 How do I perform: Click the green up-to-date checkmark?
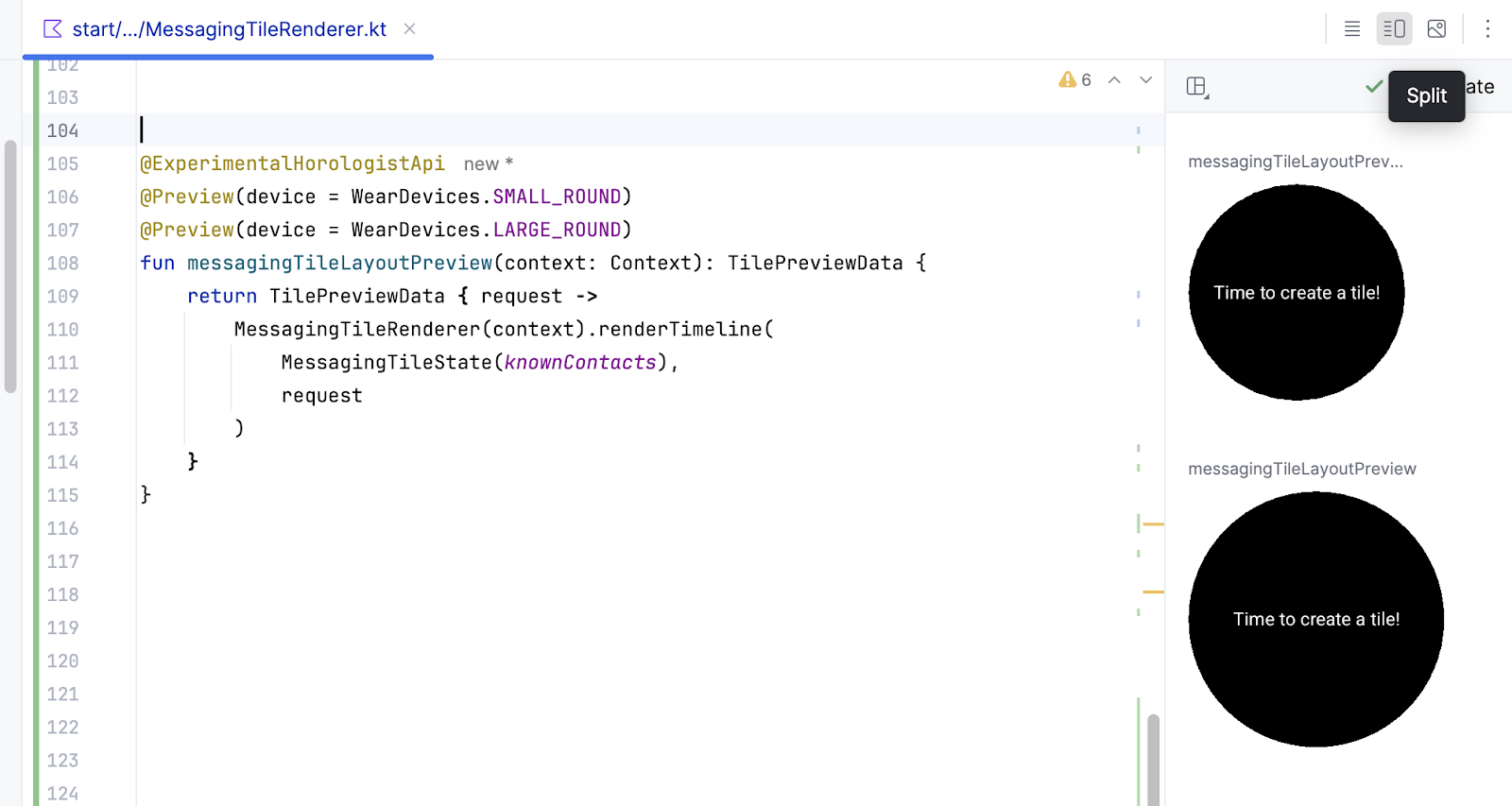1374,87
